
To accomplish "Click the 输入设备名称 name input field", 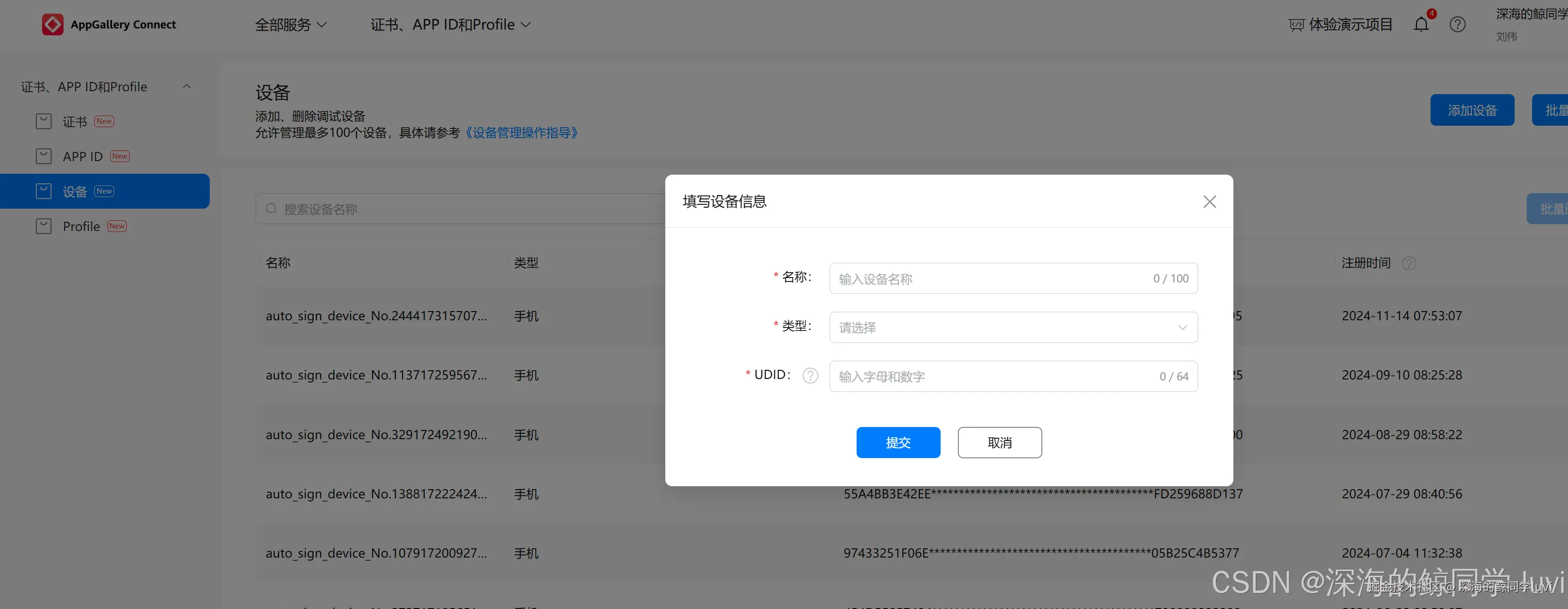I will click(x=992, y=279).
